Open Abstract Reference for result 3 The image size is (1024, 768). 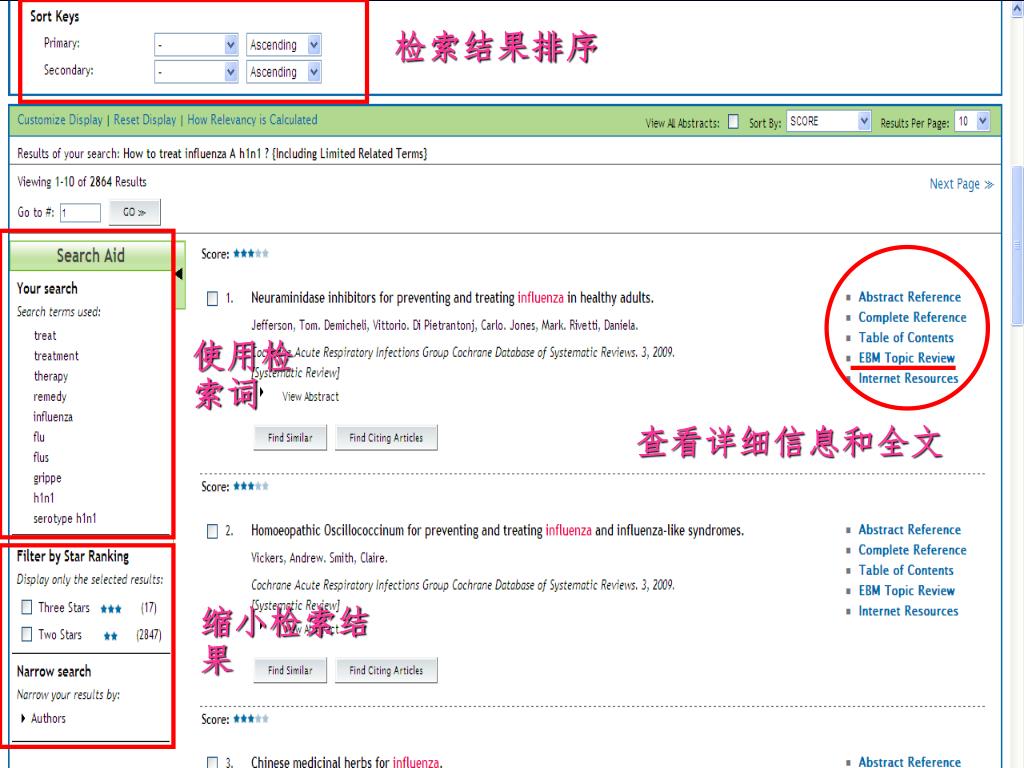click(909, 761)
